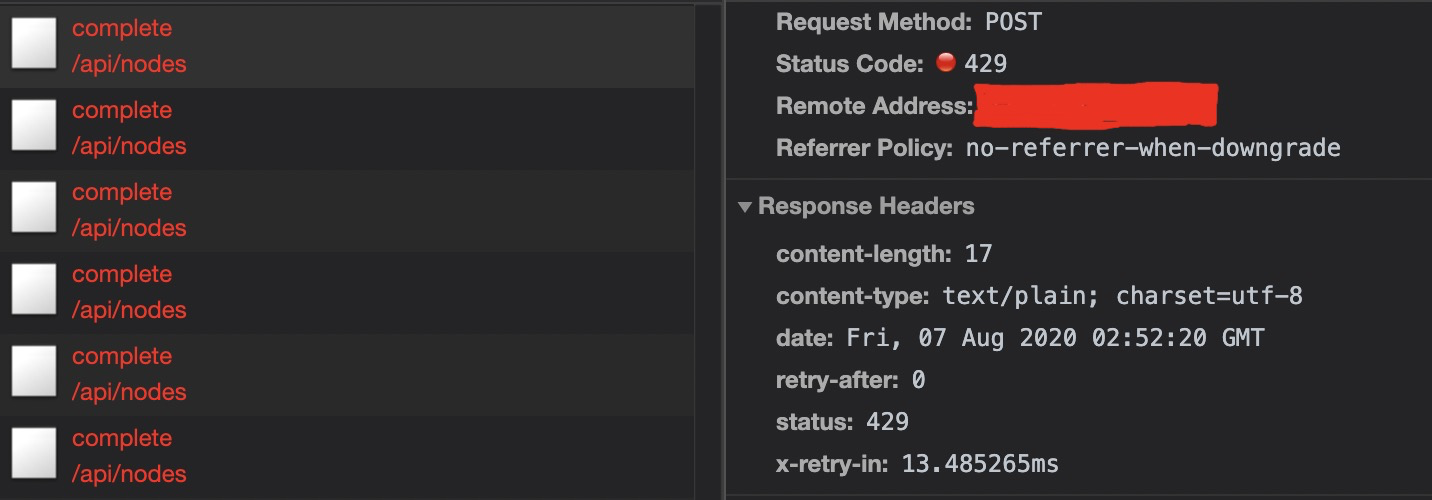Click the file icon of the first request row

33,45
